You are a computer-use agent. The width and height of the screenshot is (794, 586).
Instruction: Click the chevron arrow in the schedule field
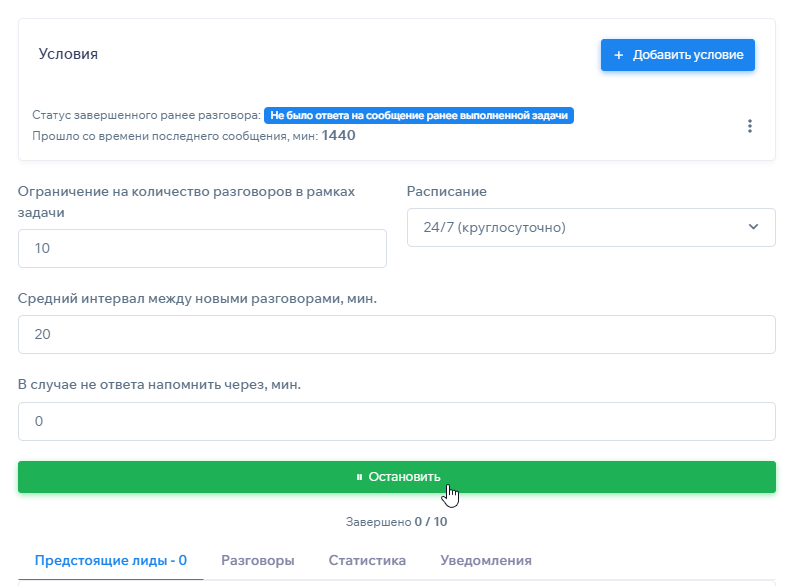[753, 227]
